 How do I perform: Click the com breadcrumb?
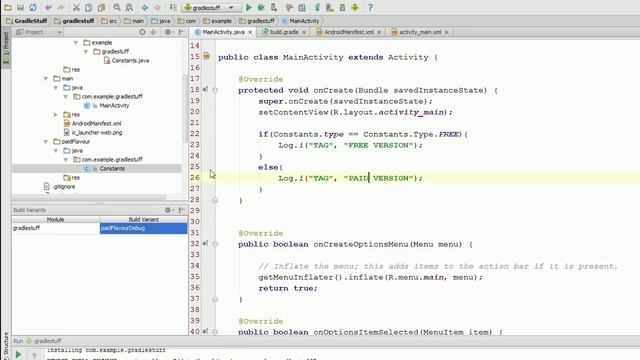(187, 21)
